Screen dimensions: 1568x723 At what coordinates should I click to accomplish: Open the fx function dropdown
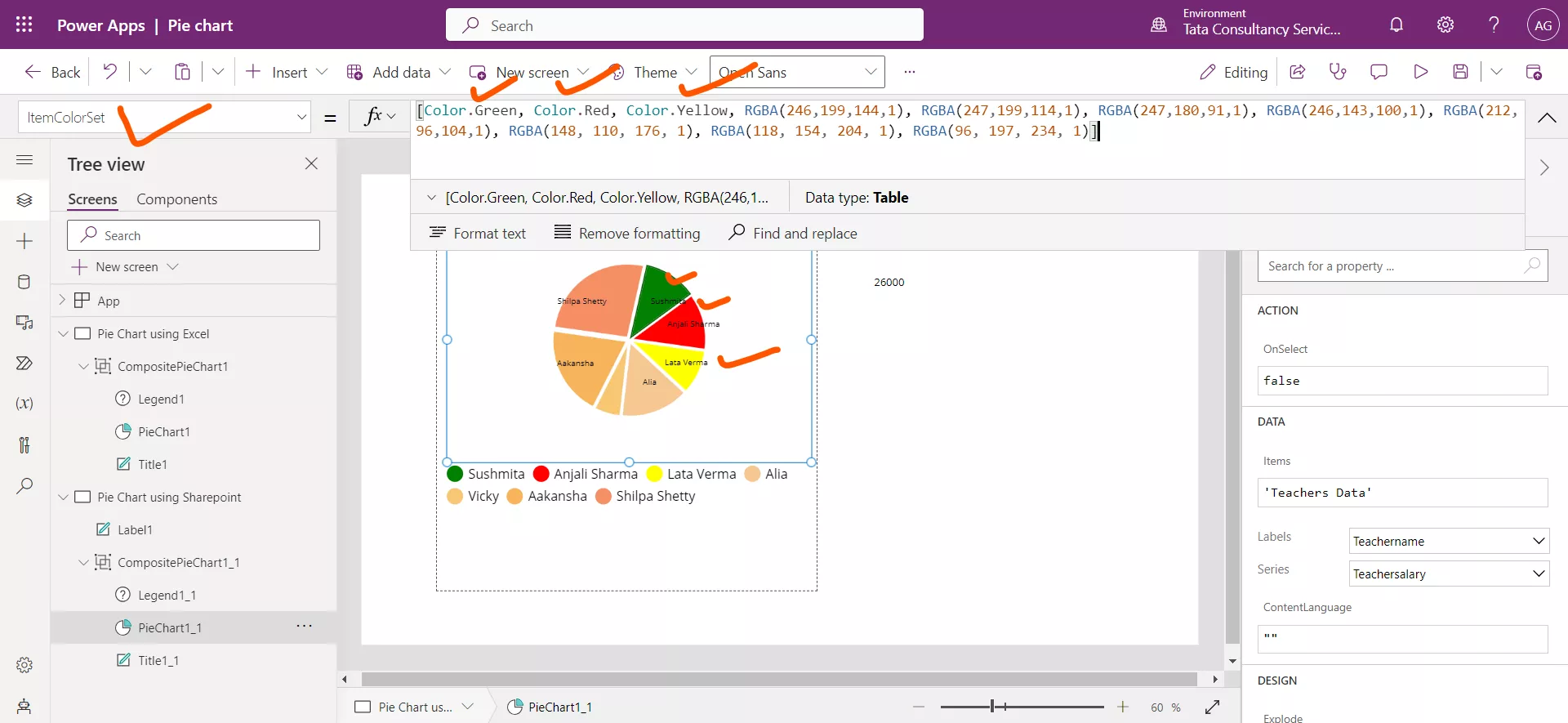[x=380, y=117]
